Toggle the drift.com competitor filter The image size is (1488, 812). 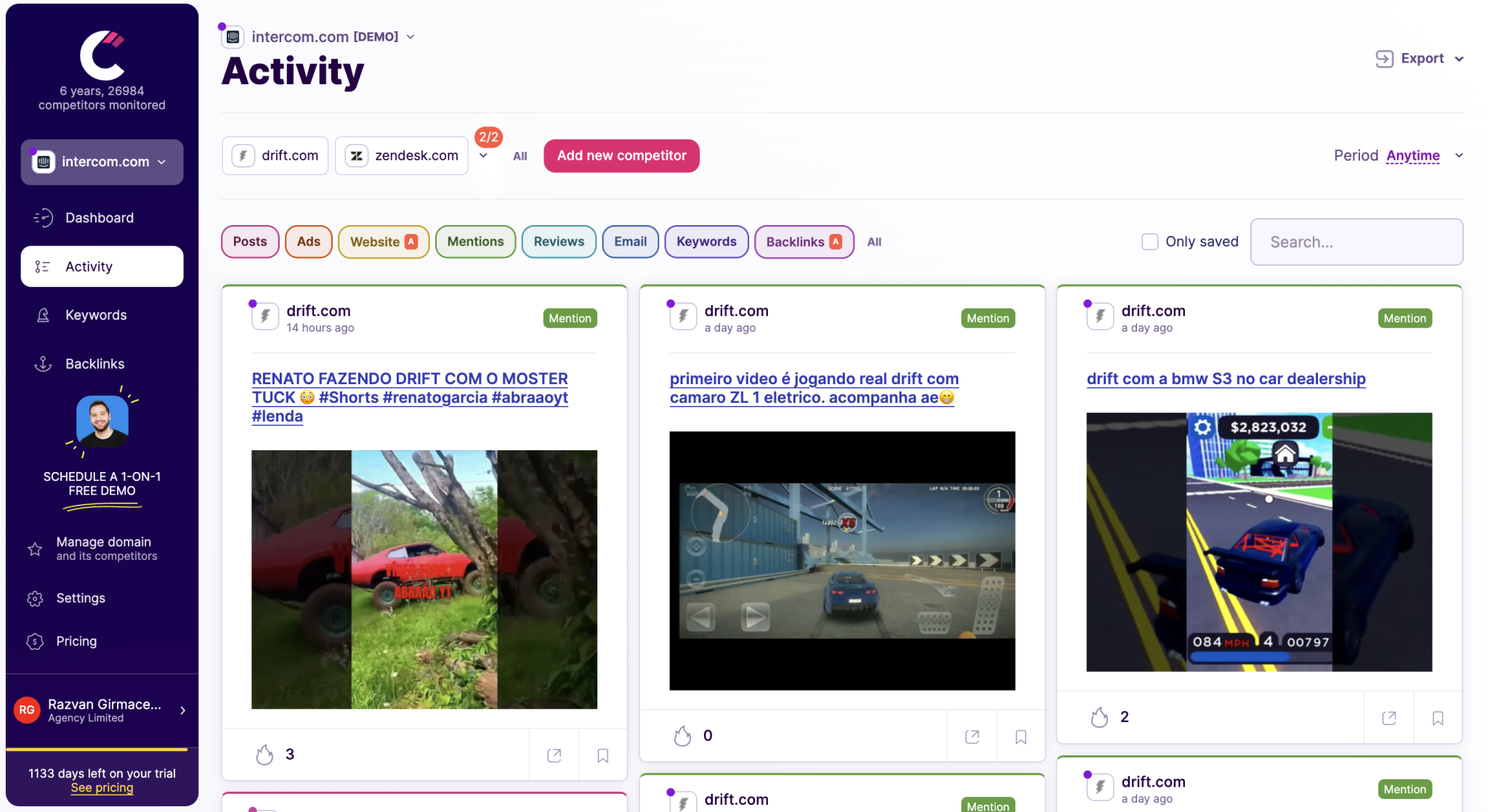pyautogui.click(x=275, y=155)
